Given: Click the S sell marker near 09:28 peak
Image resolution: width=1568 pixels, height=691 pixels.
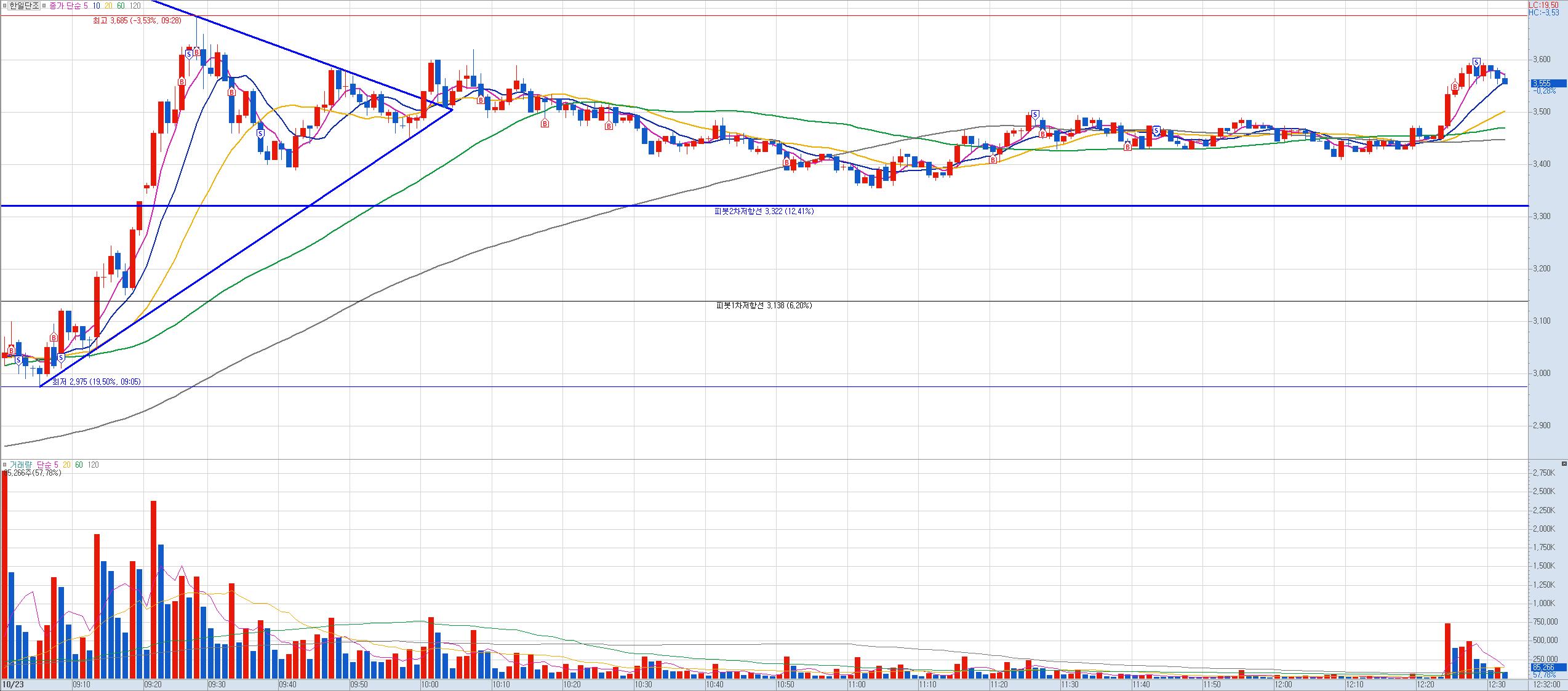Looking at the screenshot, I should tap(188, 54).
